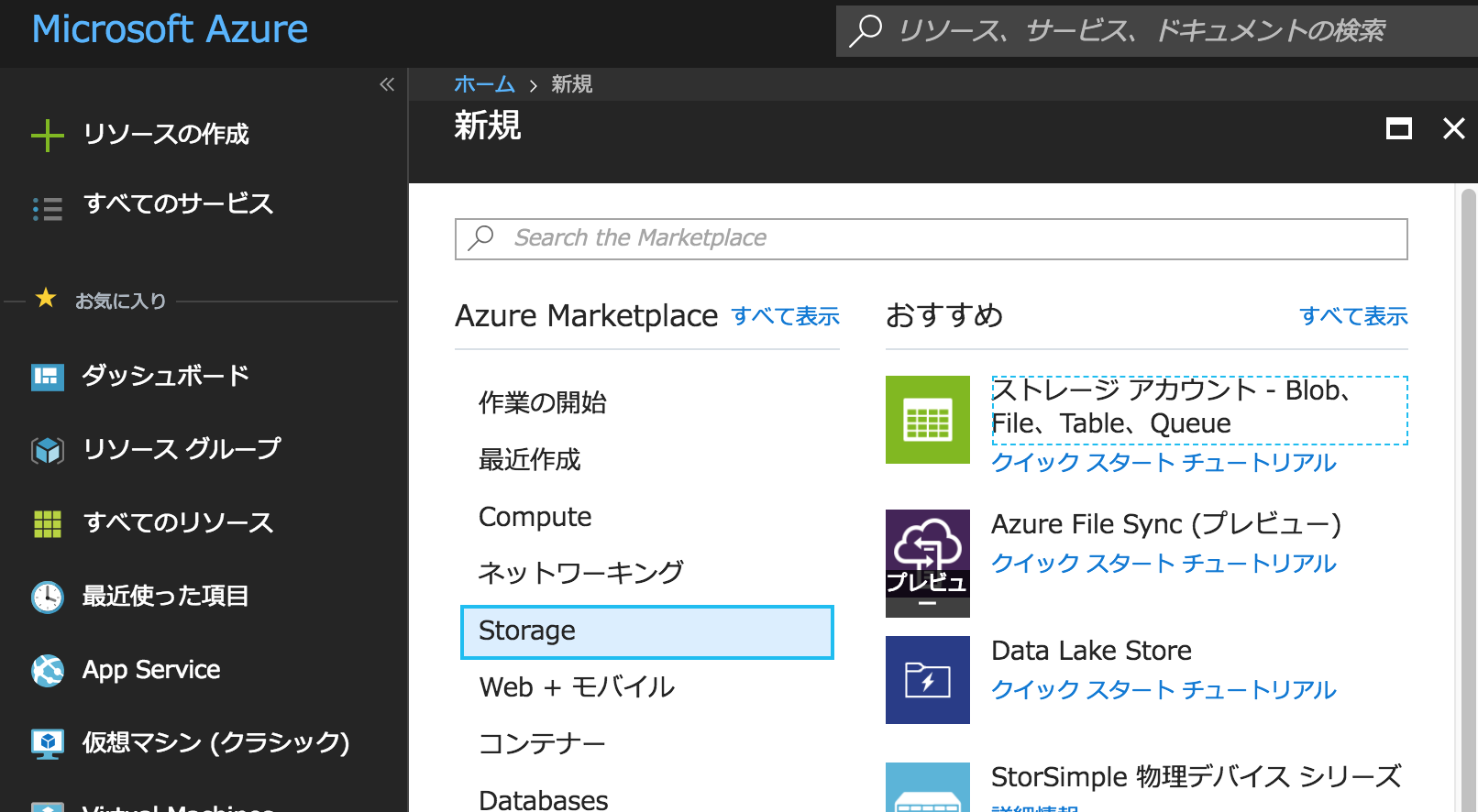Open Data Lake Store item
Viewport: 1478px width, 812px height.
pos(1092,651)
